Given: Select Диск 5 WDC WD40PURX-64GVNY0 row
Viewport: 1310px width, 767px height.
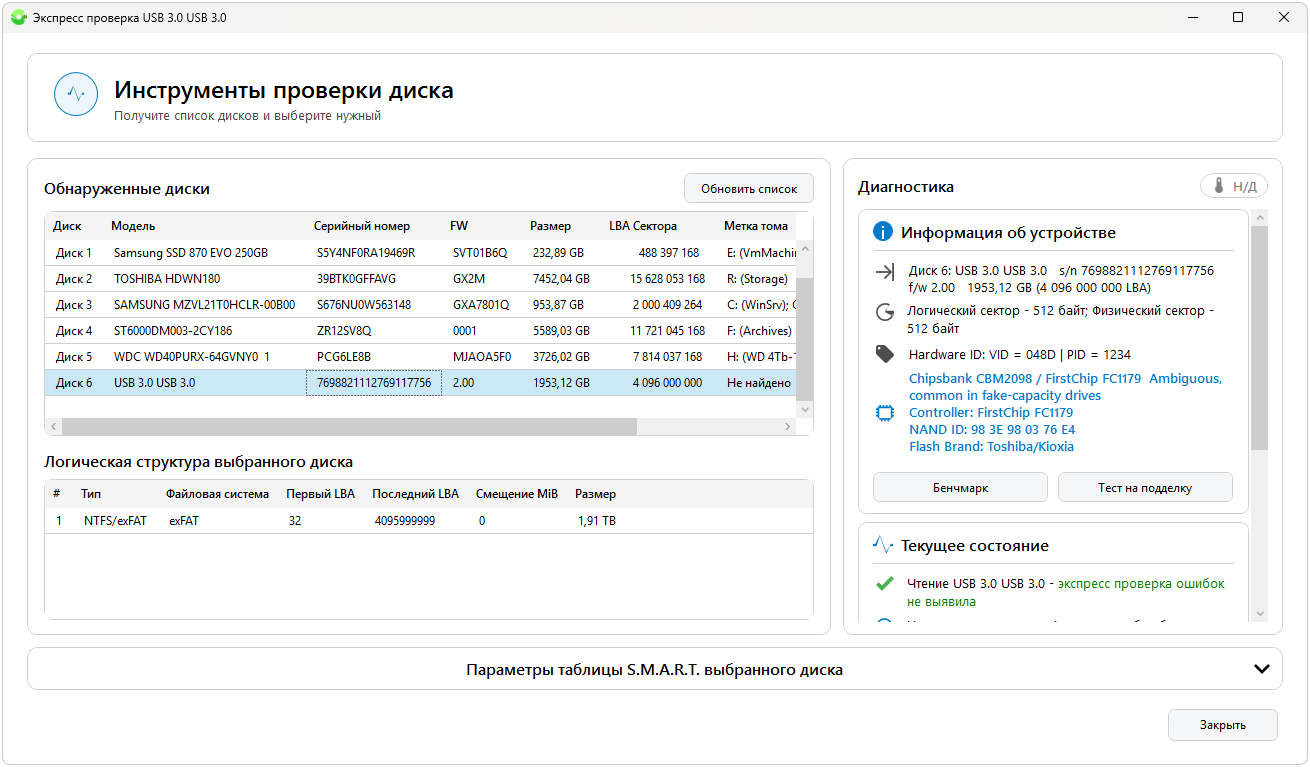Looking at the screenshot, I should click(x=421, y=357).
